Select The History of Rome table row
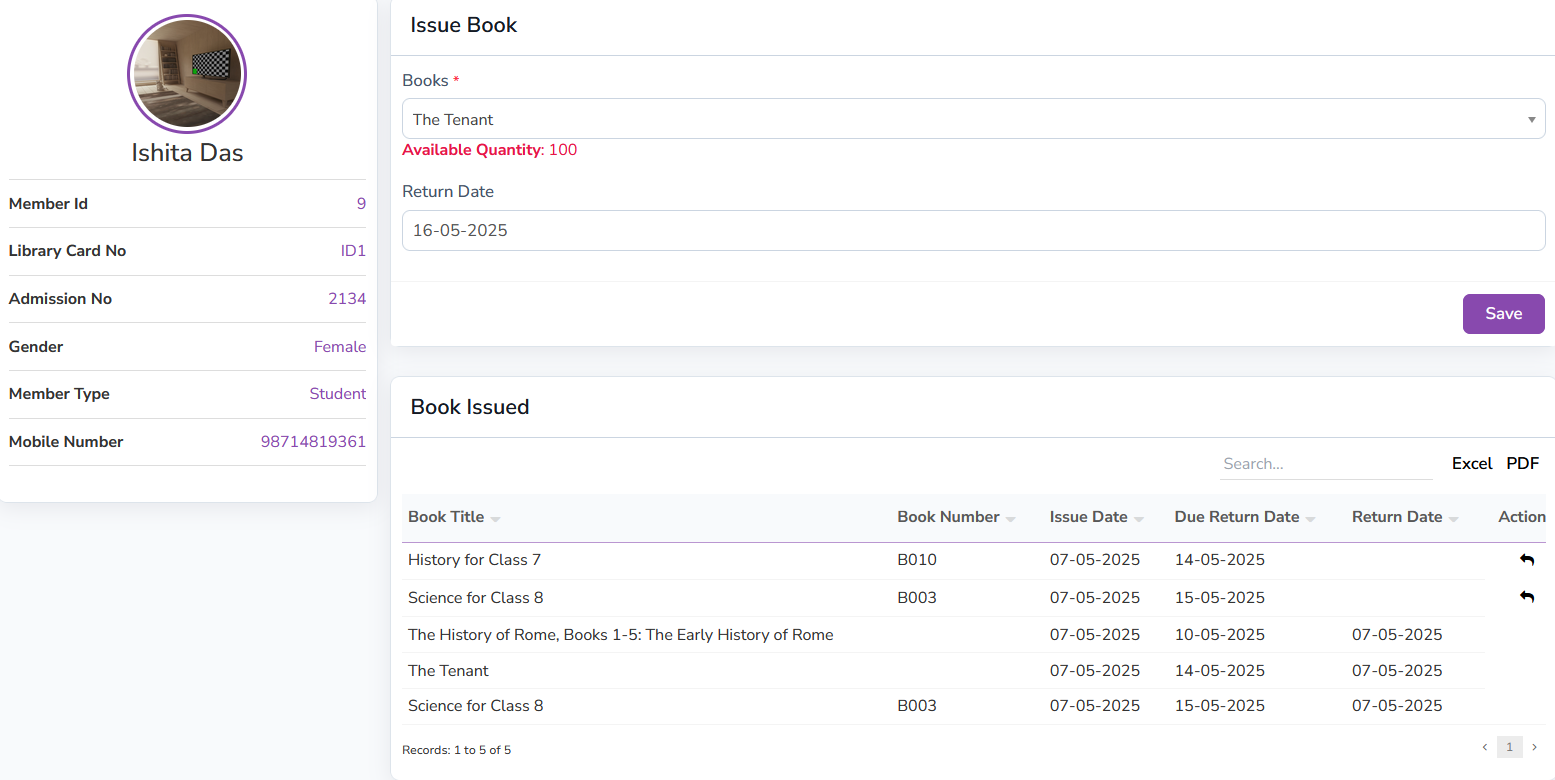The height and width of the screenshot is (780, 1555). click(620, 635)
